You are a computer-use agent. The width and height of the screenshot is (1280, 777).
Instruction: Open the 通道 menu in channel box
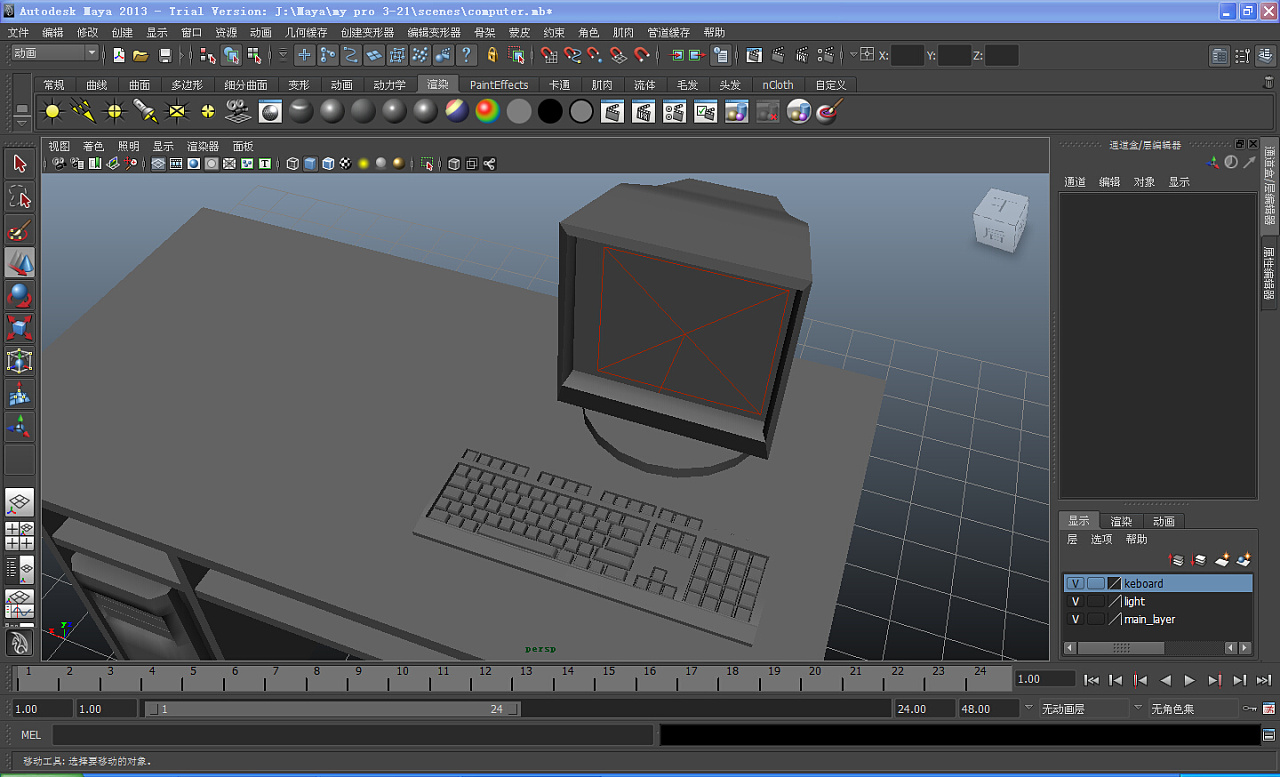tap(1075, 182)
